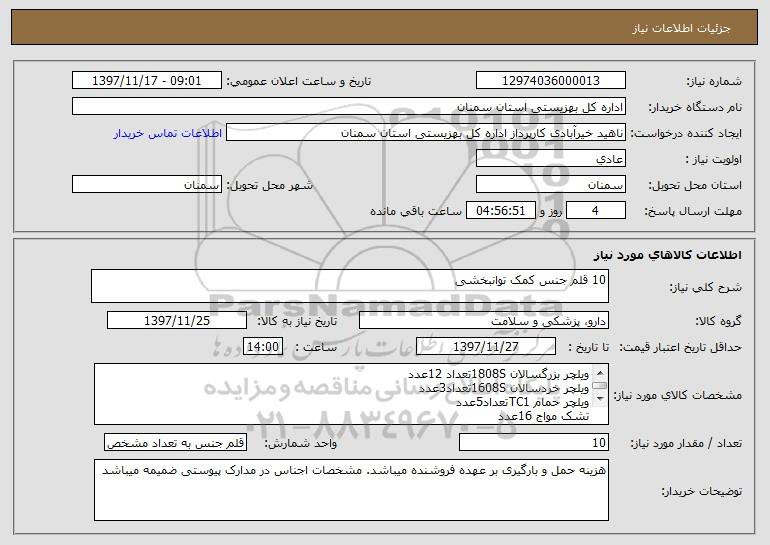Select the line 'ویلچر خردسالان 1608S تعداد3عدد'
The image size is (770, 545).
[503, 388]
